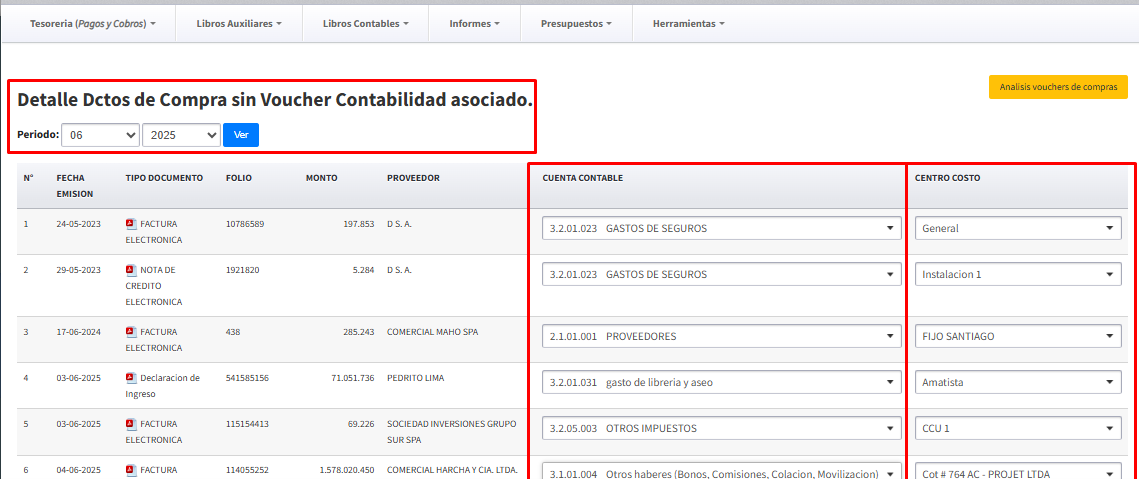Click PDF icon for Comercial Maho folio 438
Image resolution: width=1139 pixels, height=479 pixels.
point(131,332)
